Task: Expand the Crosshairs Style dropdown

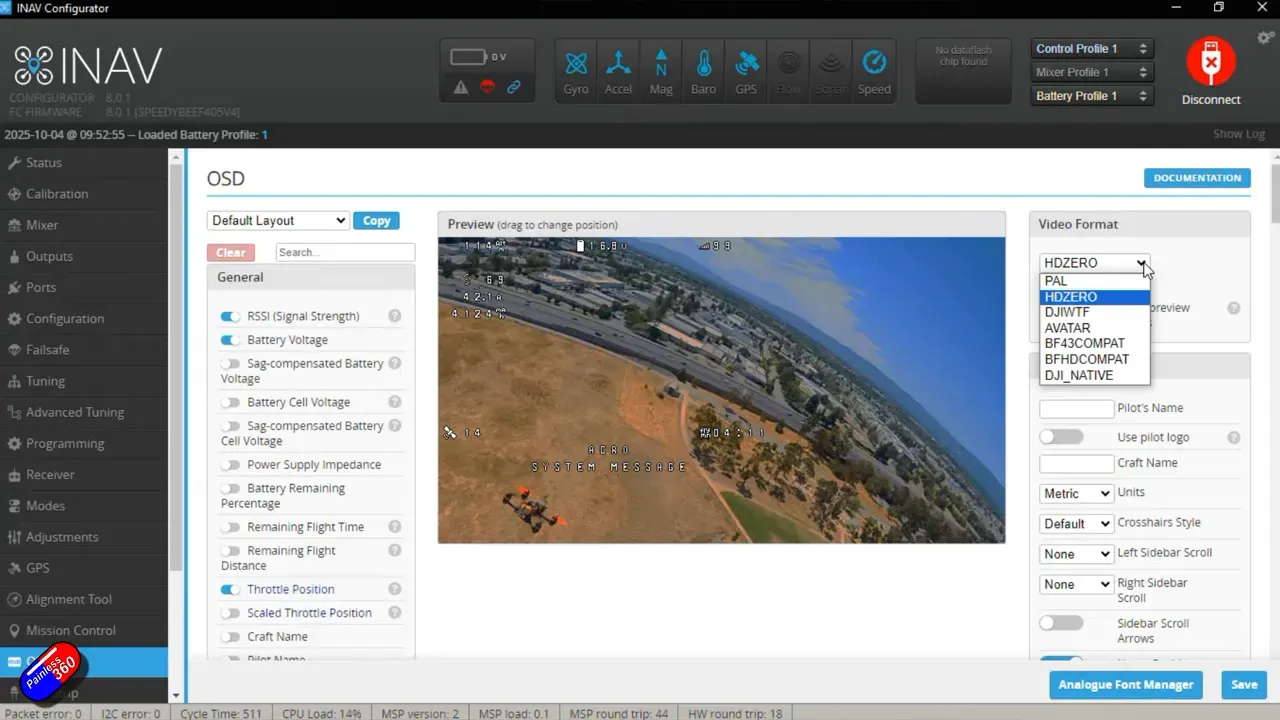Action: click(1076, 523)
